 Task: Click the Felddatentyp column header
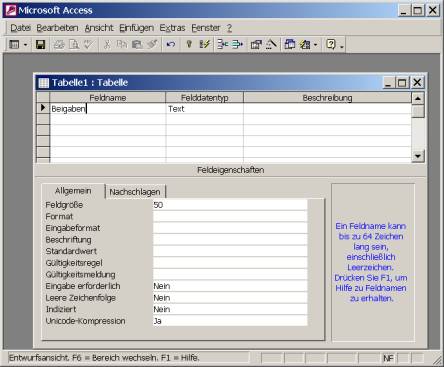point(204,98)
